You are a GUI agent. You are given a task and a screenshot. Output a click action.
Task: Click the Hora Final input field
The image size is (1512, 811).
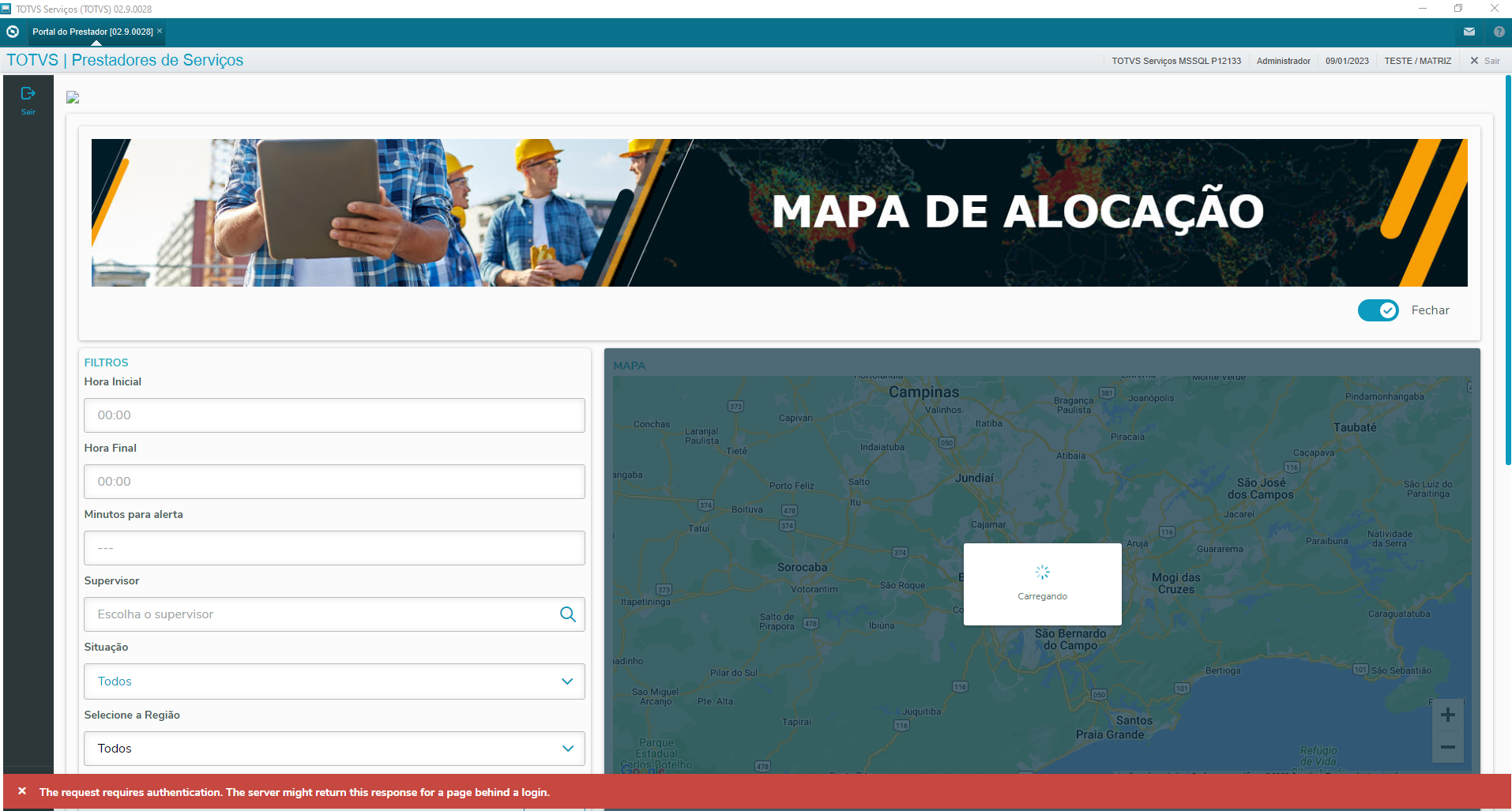coord(334,482)
